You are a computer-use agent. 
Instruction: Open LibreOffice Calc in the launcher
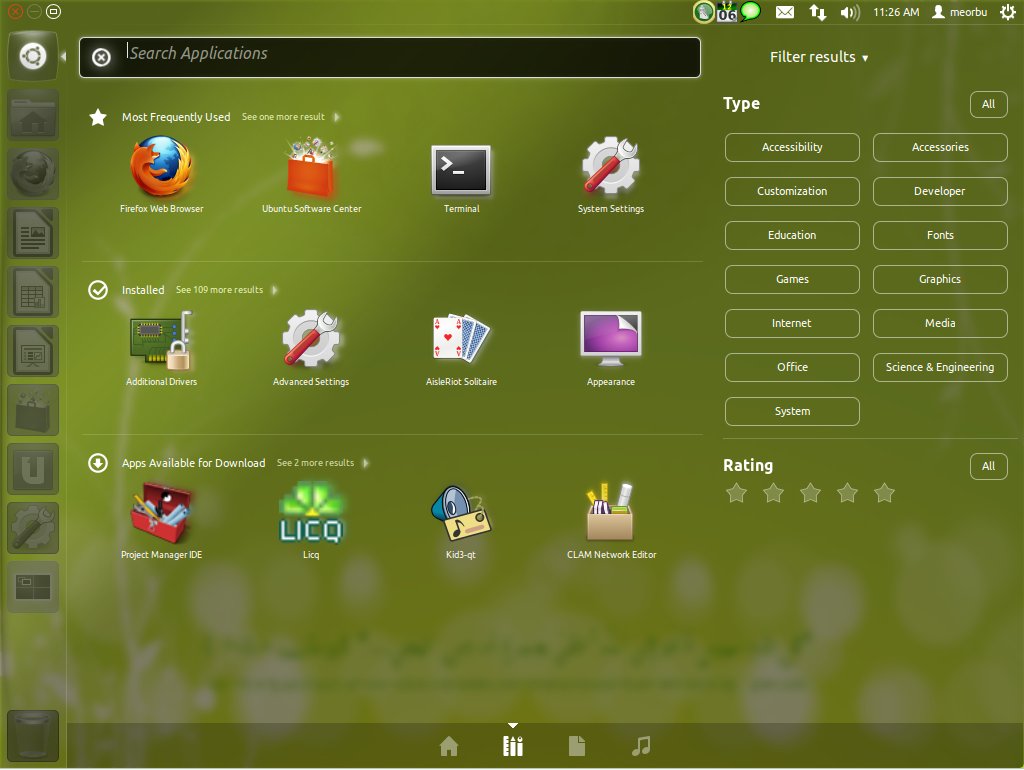coord(33,292)
